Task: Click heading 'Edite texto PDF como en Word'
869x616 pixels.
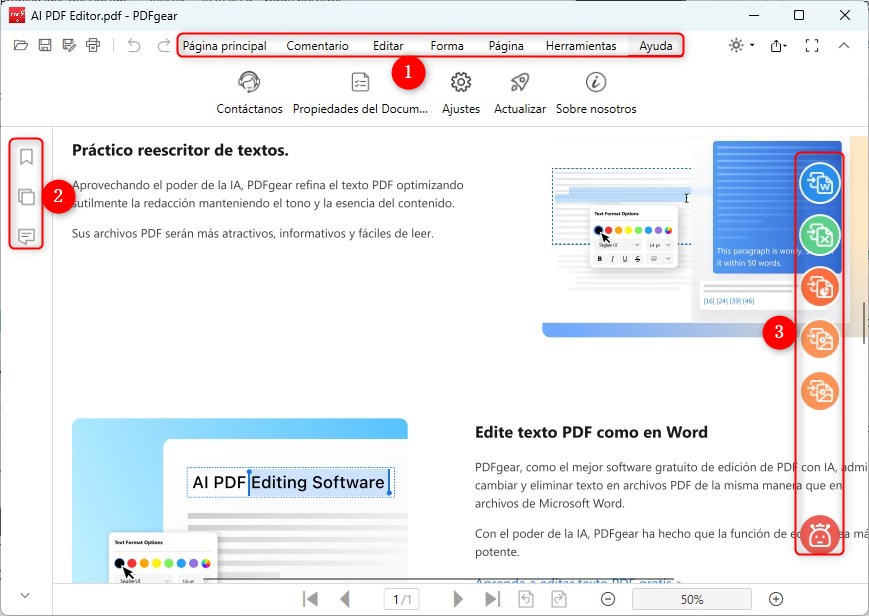Action: point(591,432)
